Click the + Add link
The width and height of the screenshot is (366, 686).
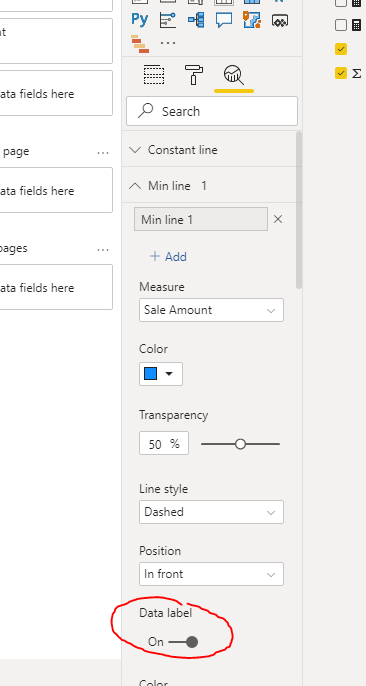(168, 256)
